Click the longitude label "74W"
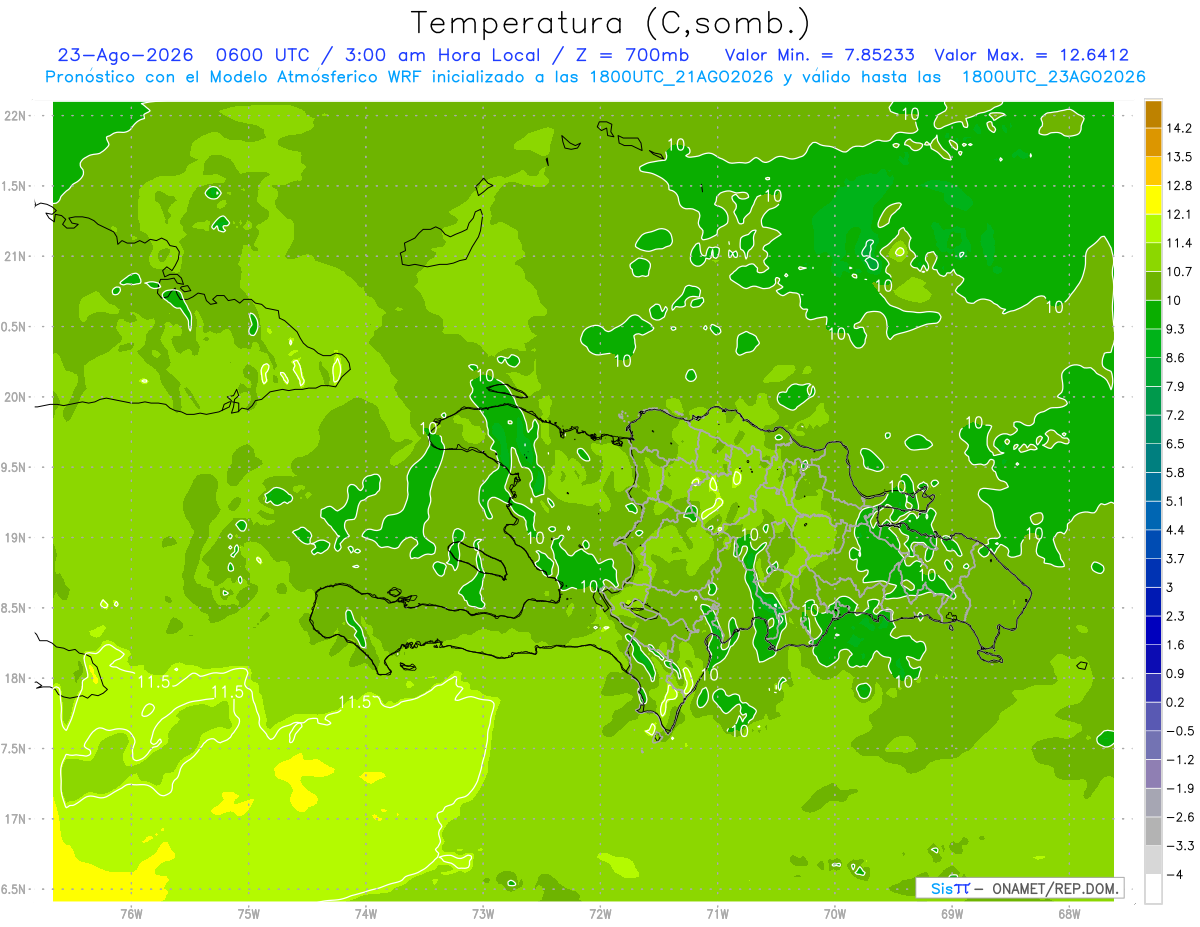Image resolution: width=1200 pixels, height=927 pixels. coord(365,914)
